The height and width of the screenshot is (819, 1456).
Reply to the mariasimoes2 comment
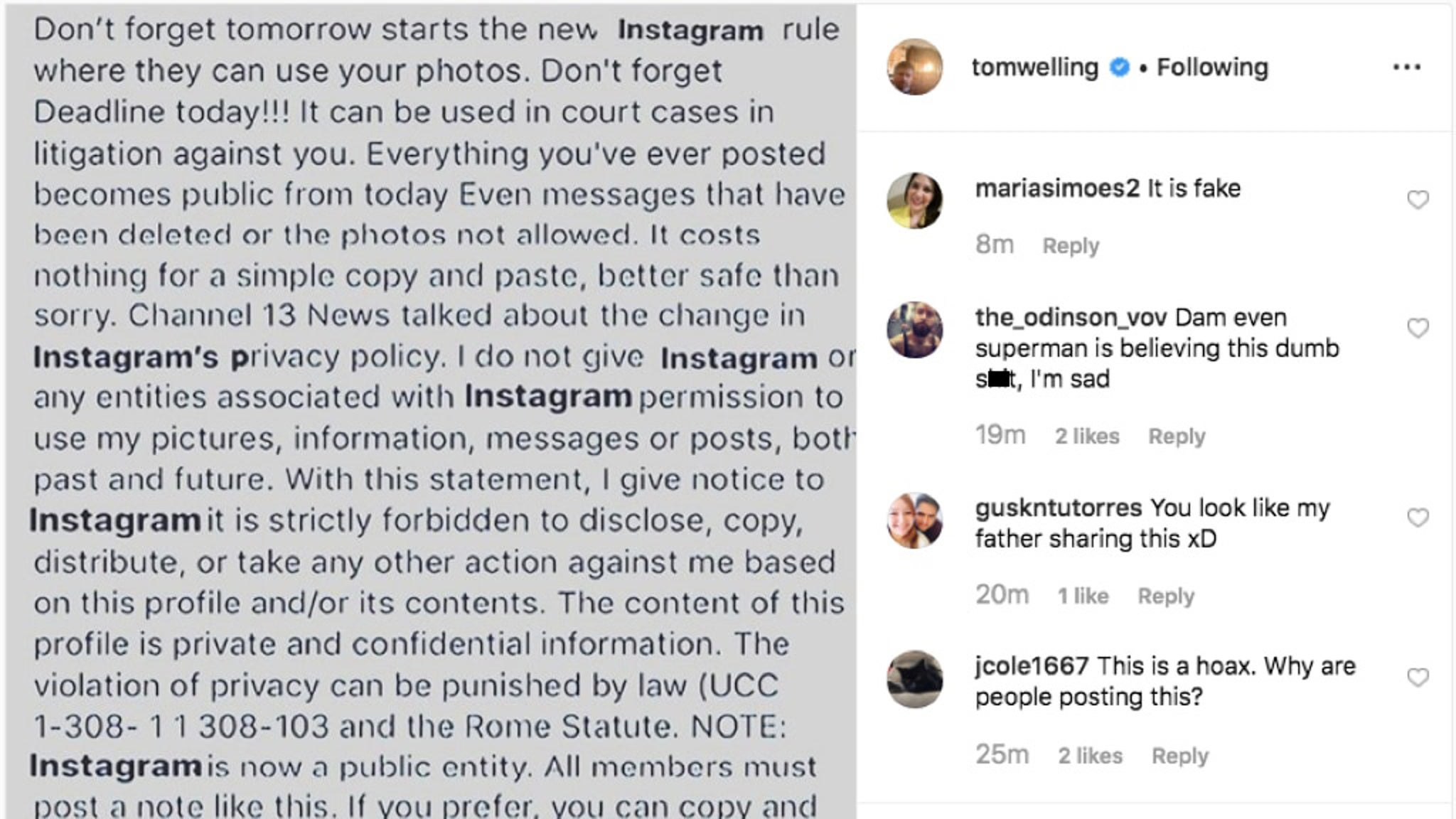(x=1071, y=246)
